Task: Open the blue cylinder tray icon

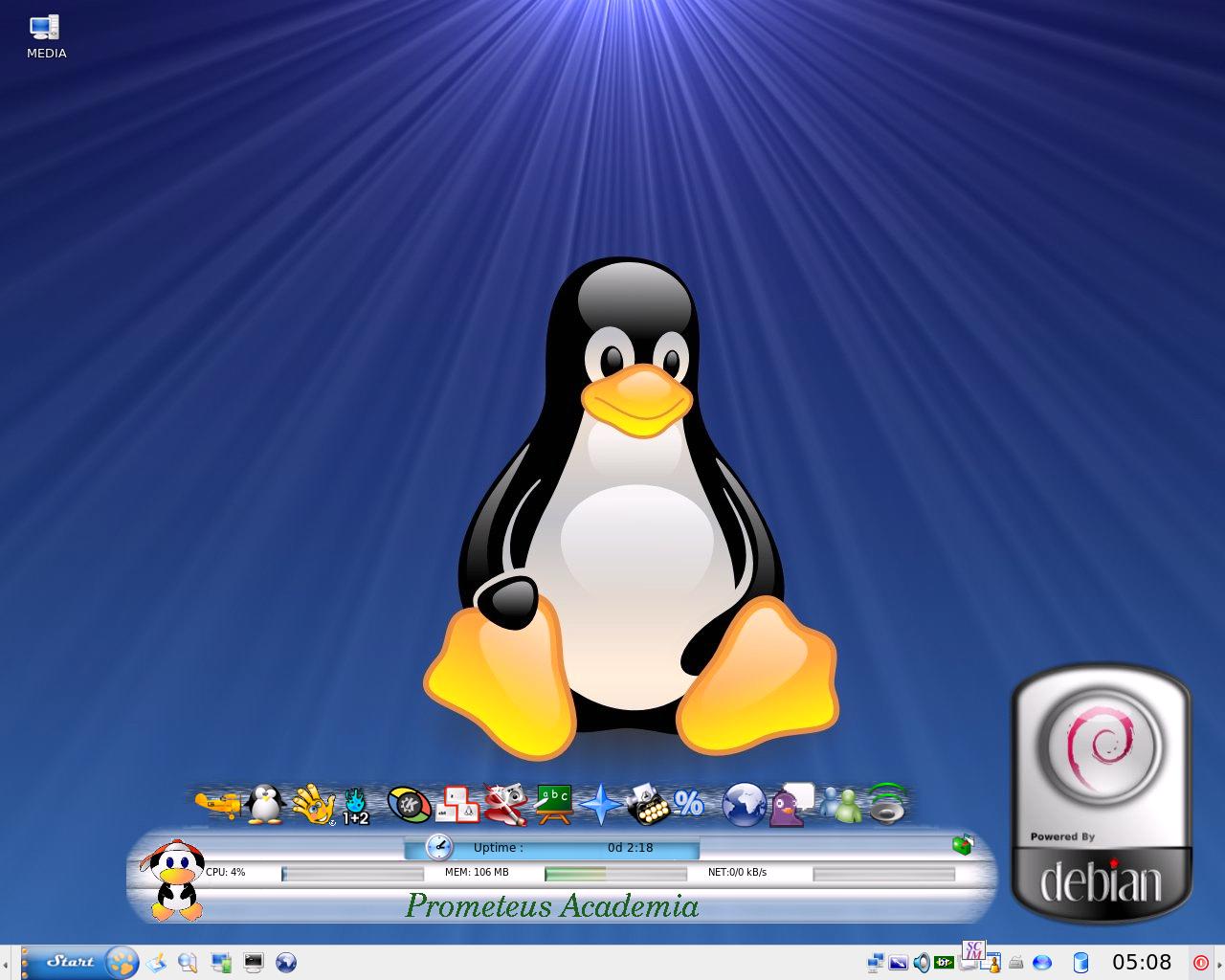Action: (1080, 963)
